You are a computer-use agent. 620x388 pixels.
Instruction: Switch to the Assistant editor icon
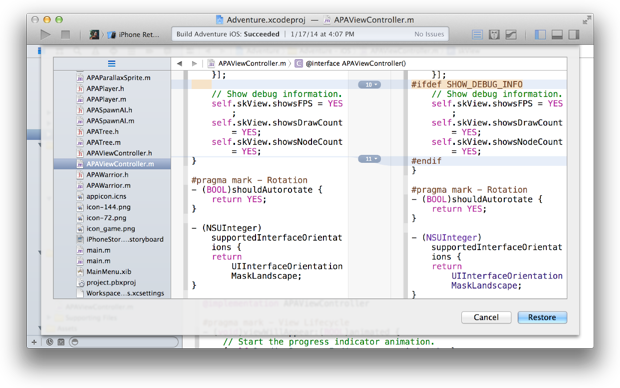494,34
